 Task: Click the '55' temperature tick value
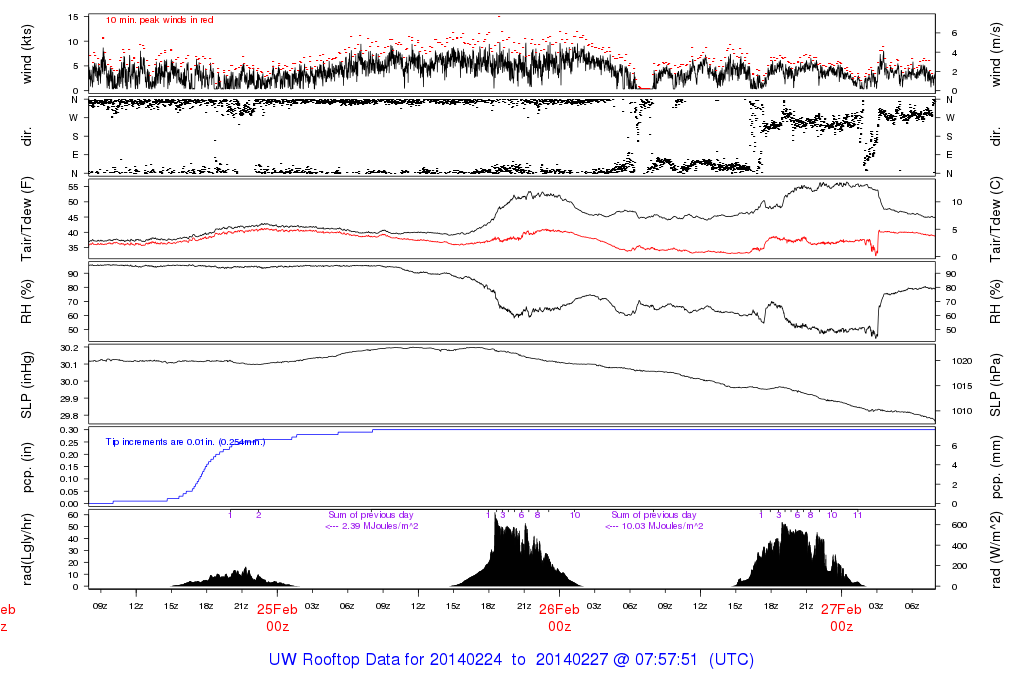pos(73,187)
